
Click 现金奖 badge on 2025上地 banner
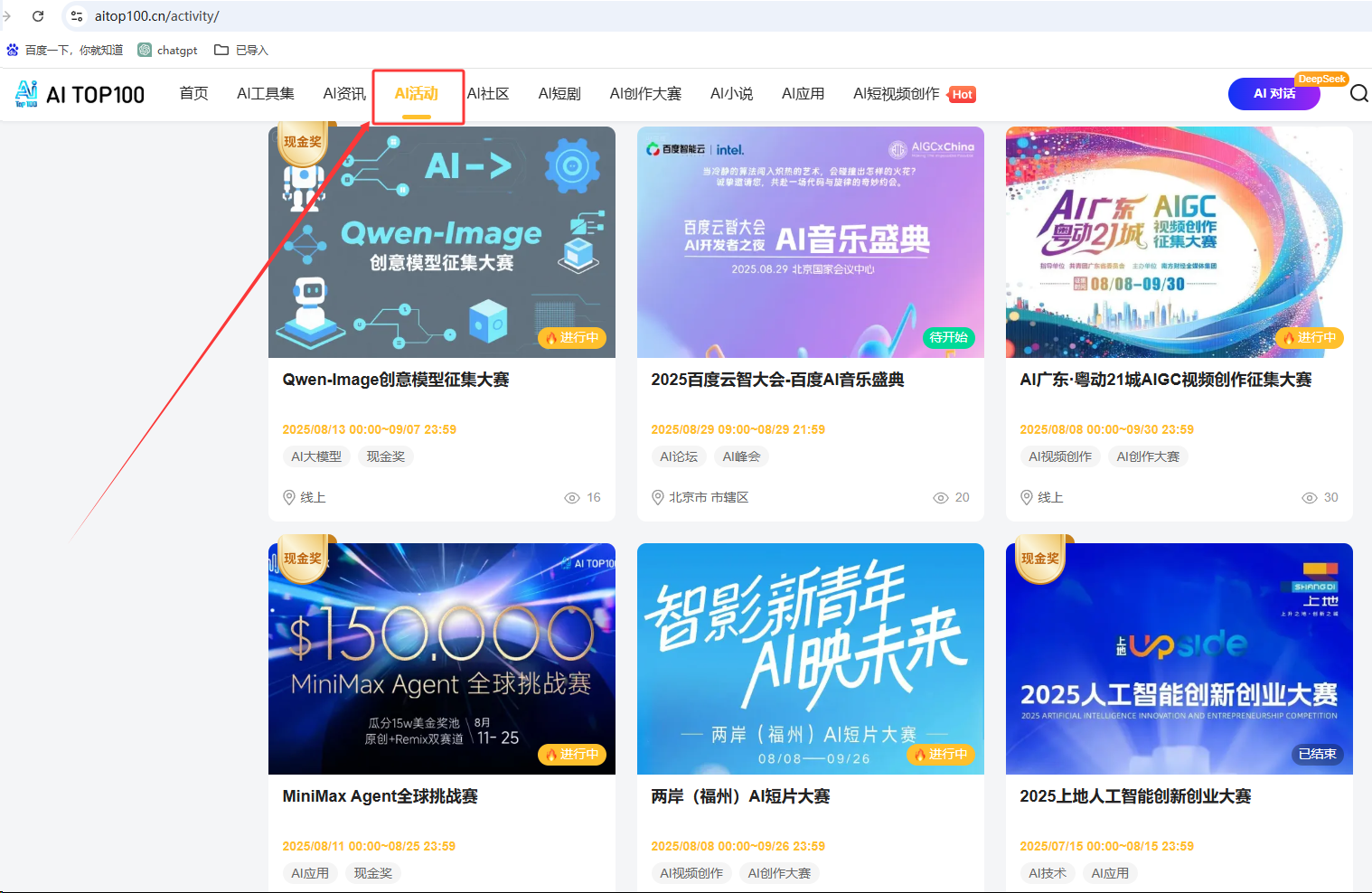point(1040,559)
